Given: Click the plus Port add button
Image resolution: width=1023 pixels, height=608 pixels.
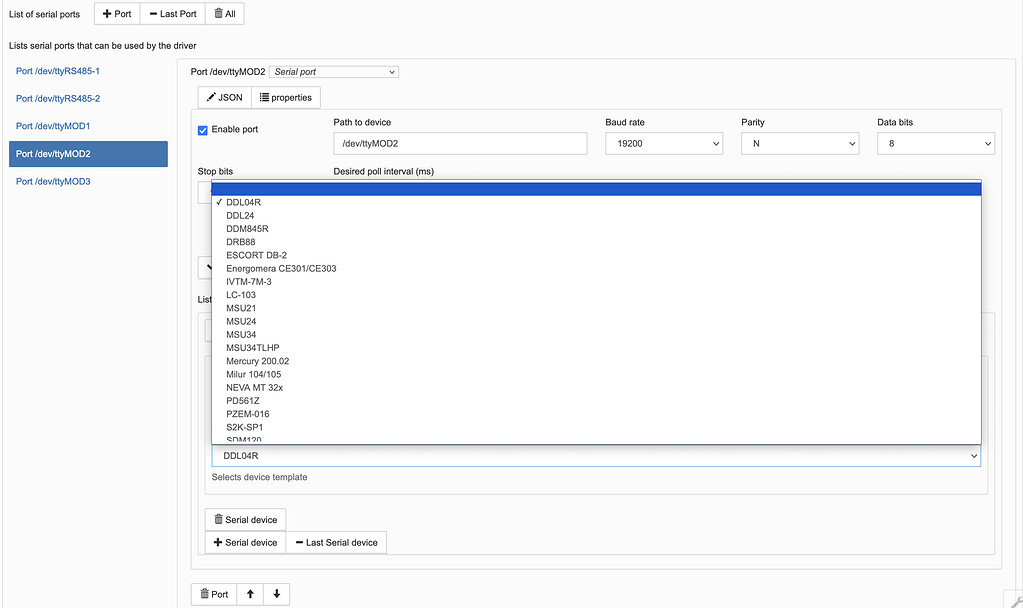Looking at the screenshot, I should click(117, 14).
